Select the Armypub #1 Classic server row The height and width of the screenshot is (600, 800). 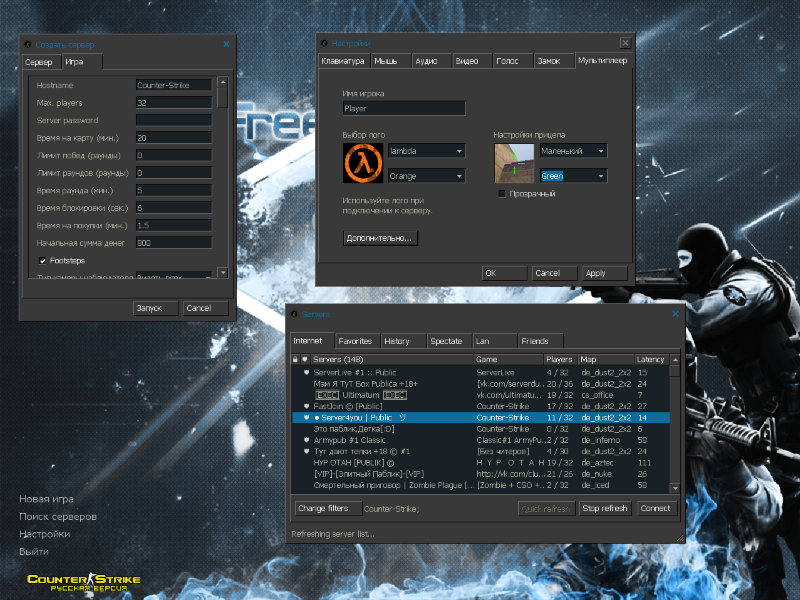481,440
